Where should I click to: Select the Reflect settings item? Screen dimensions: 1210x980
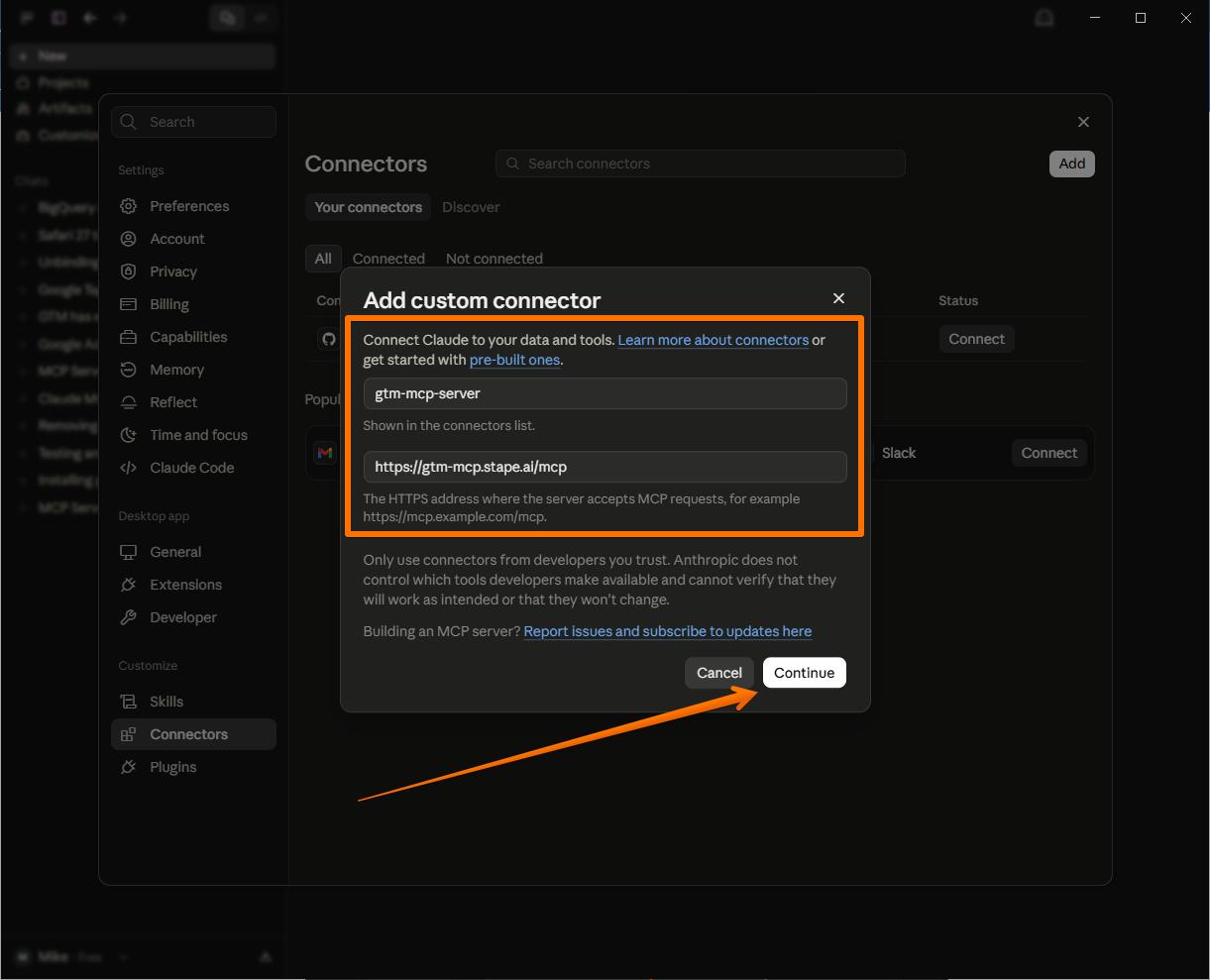coord(193,402)
